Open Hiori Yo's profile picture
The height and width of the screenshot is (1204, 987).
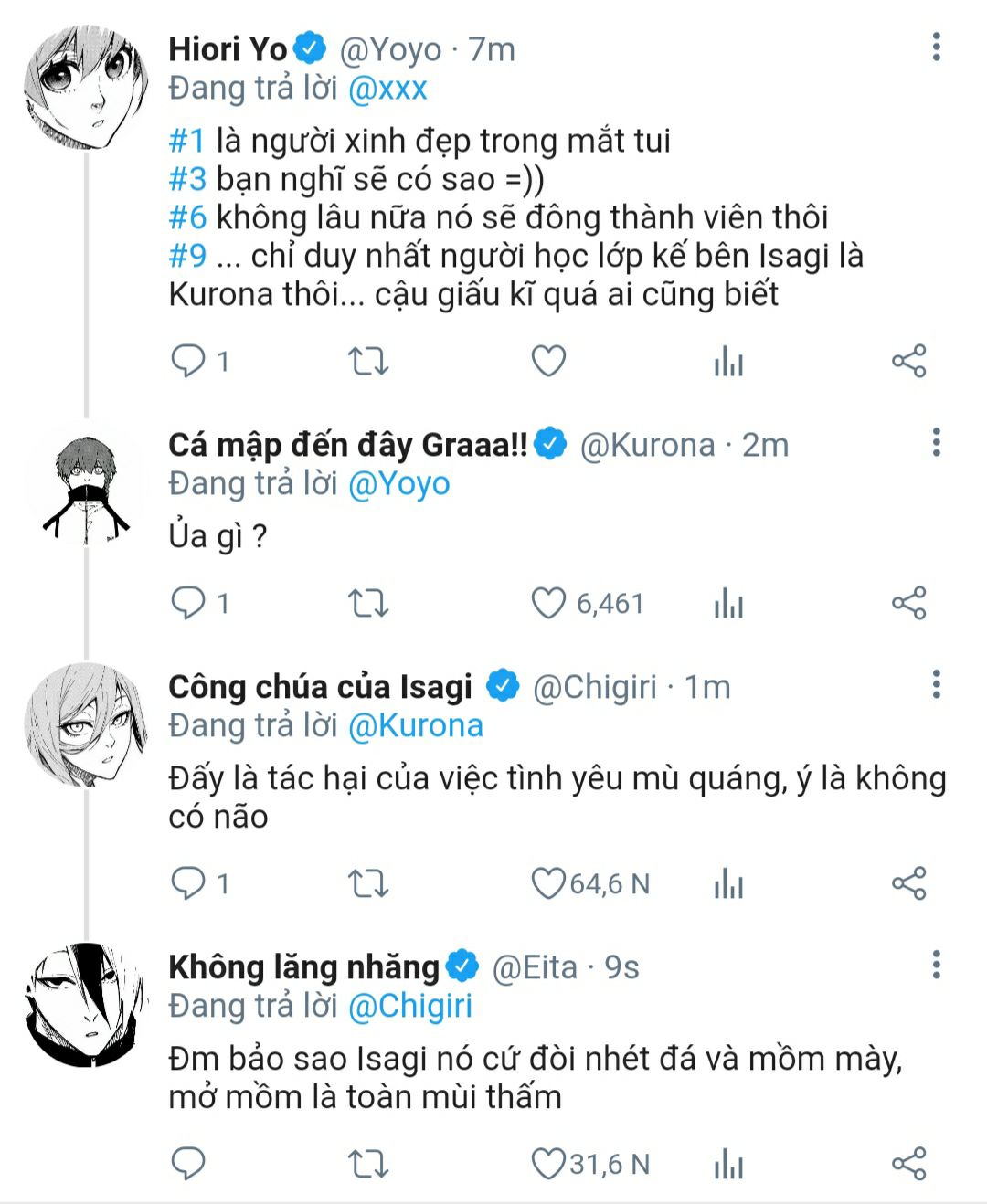tap(86, 88)
